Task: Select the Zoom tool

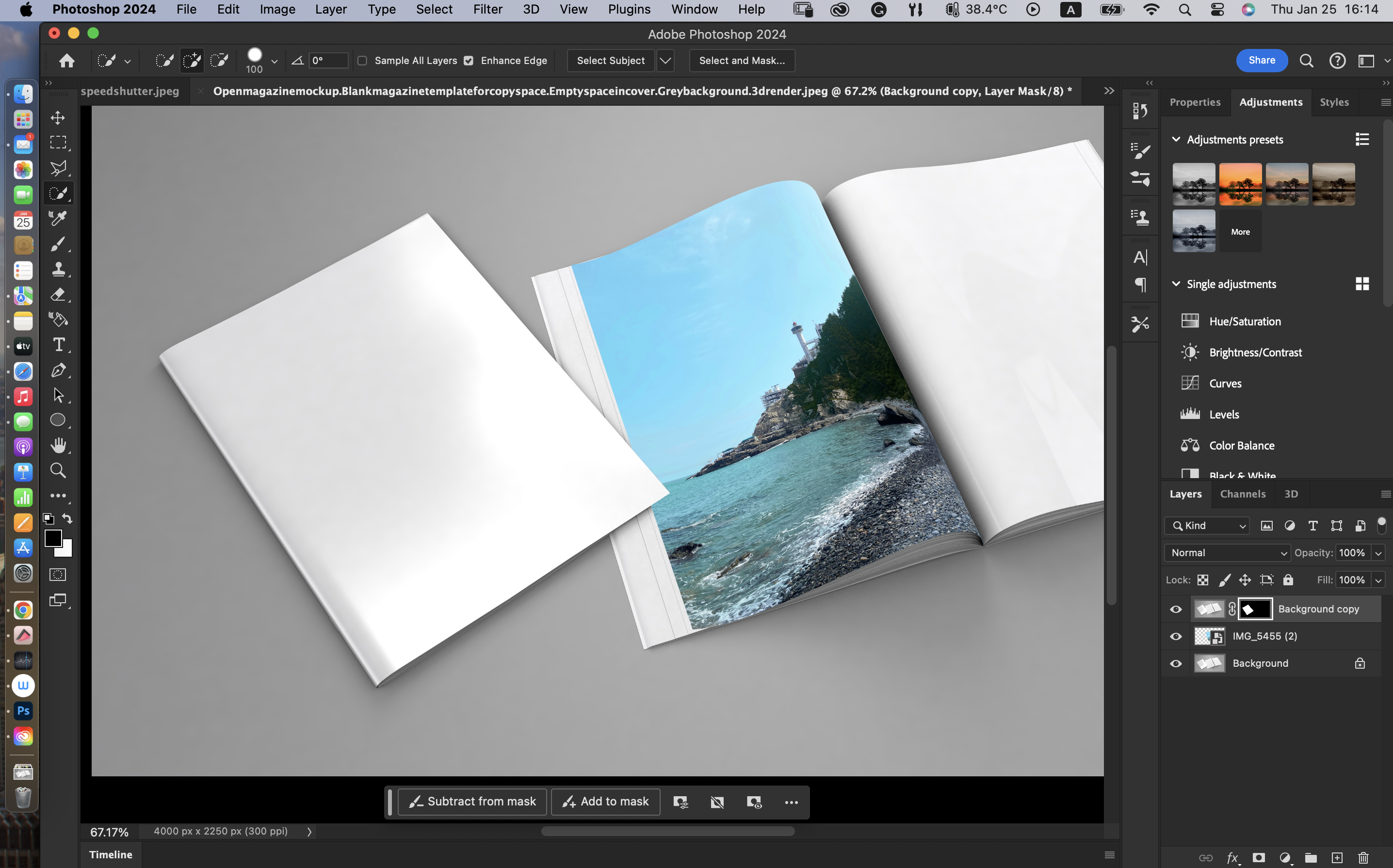Action: point(58,471)
